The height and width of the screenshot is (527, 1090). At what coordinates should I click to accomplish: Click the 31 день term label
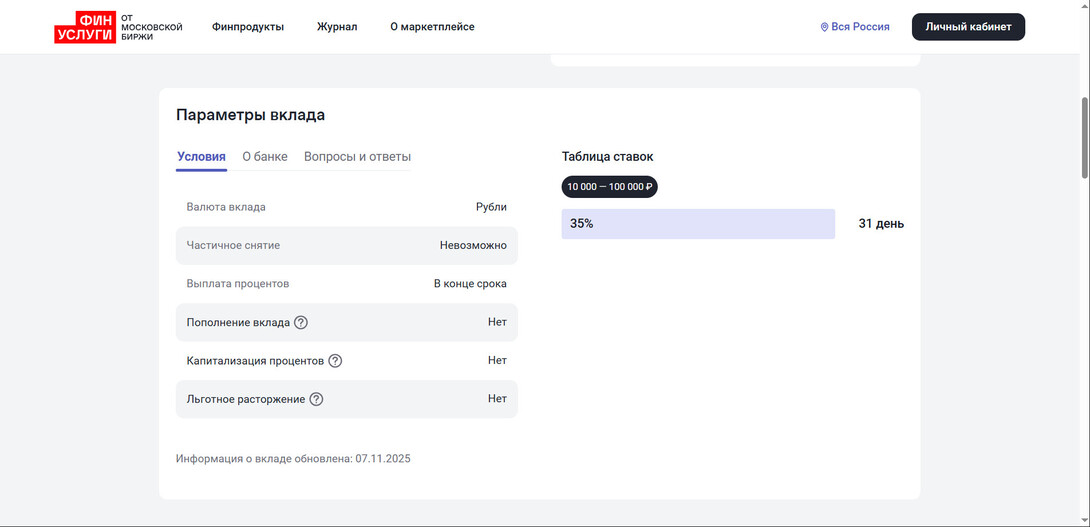pyautogui.click(x=880, y=224)
